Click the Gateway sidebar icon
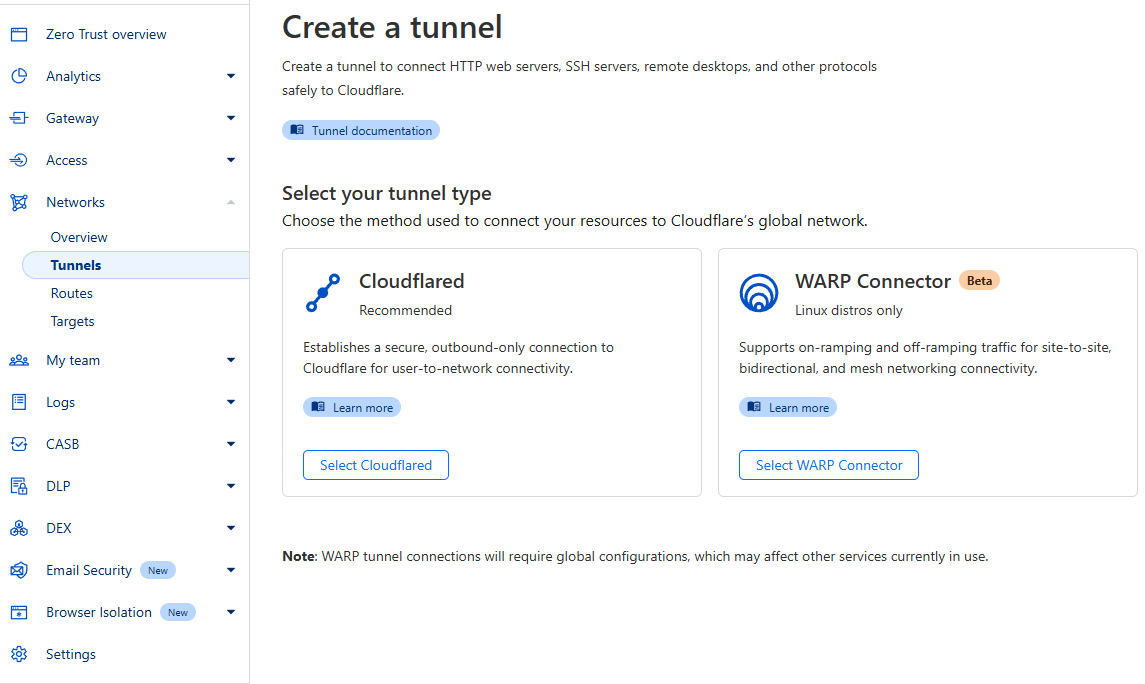 point(18,119)
